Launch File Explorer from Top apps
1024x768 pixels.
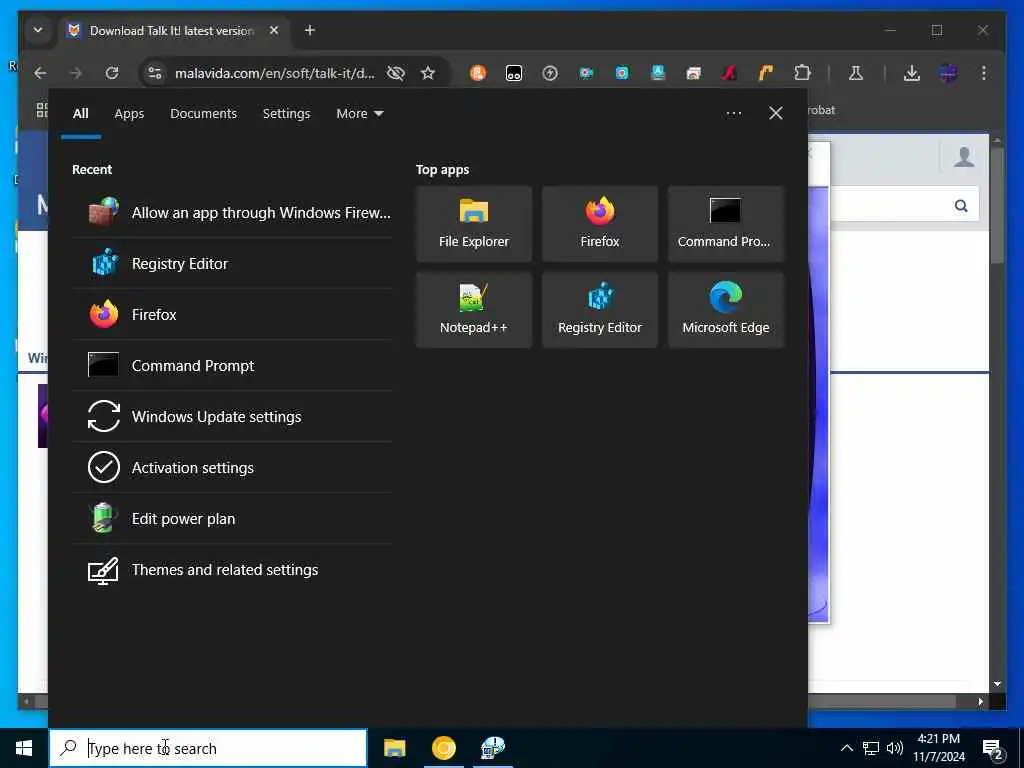pos(474,224)
